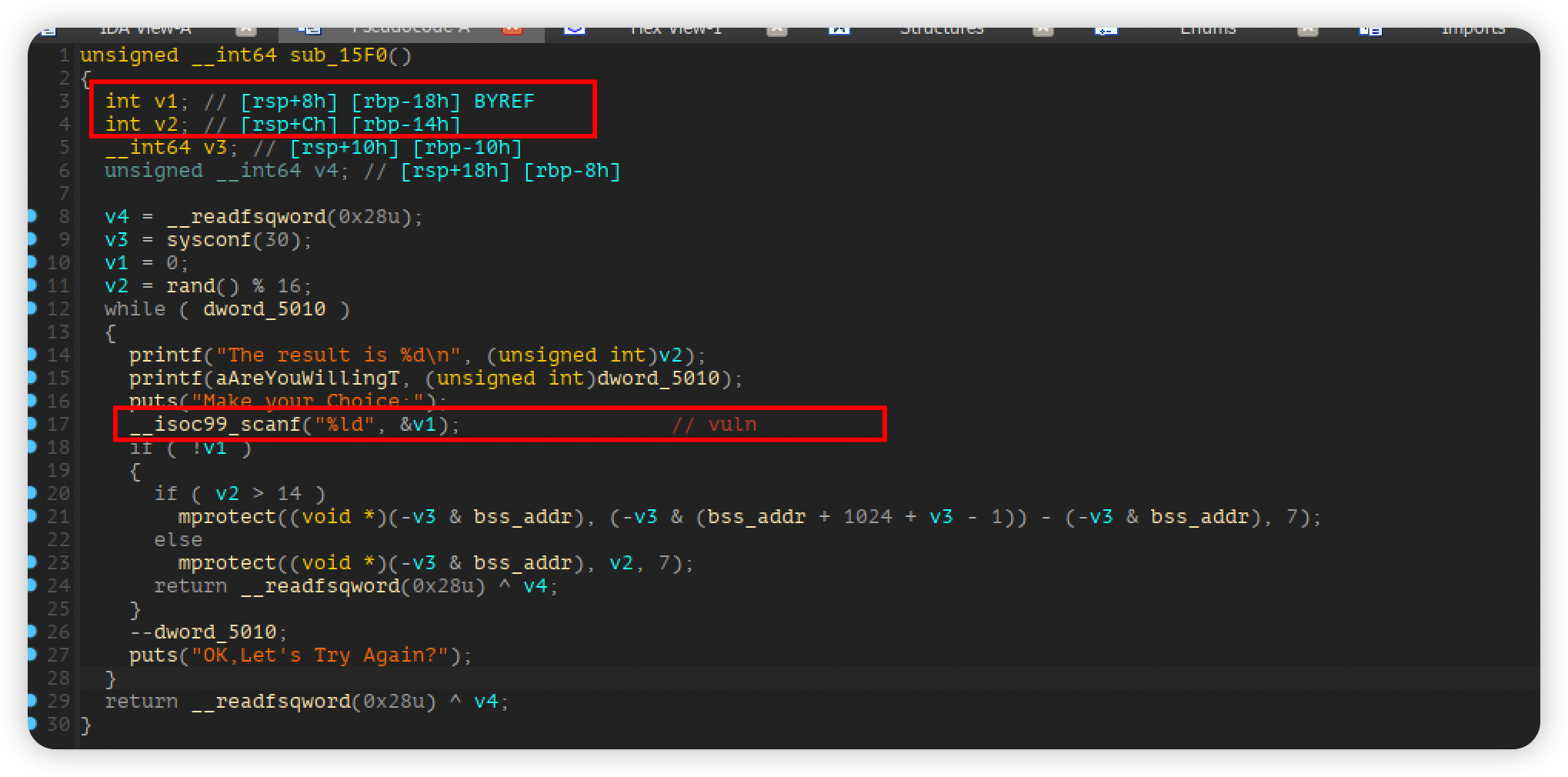The width and height of the screenshot is (1568, 777).
Task: Select the [rsp+10h] comment on line 5
Action: 344,148
